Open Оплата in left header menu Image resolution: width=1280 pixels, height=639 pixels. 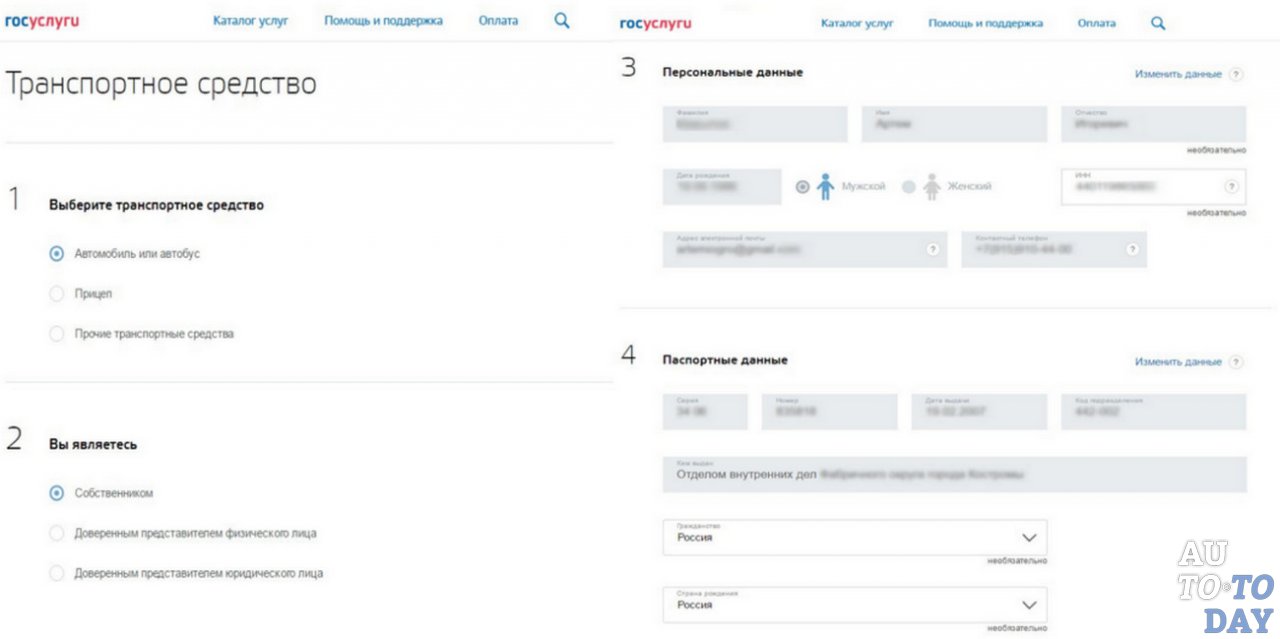point(498,21)
